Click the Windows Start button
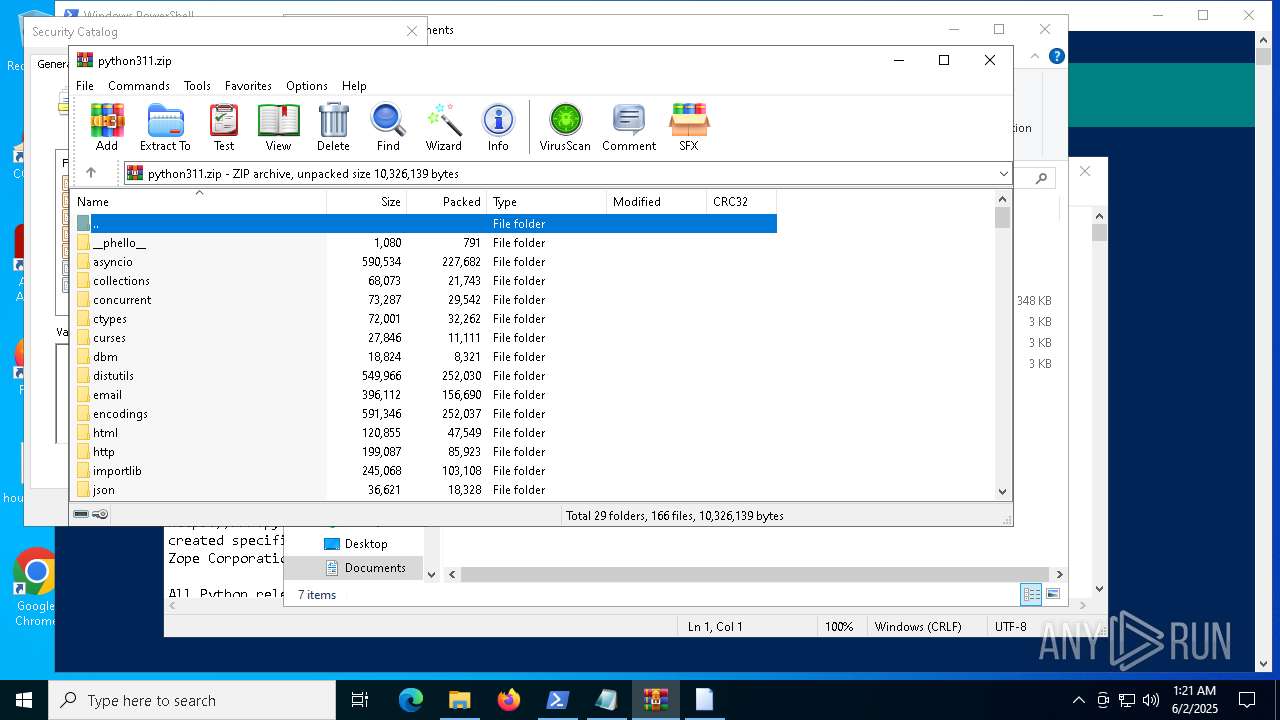 point(24,700)
